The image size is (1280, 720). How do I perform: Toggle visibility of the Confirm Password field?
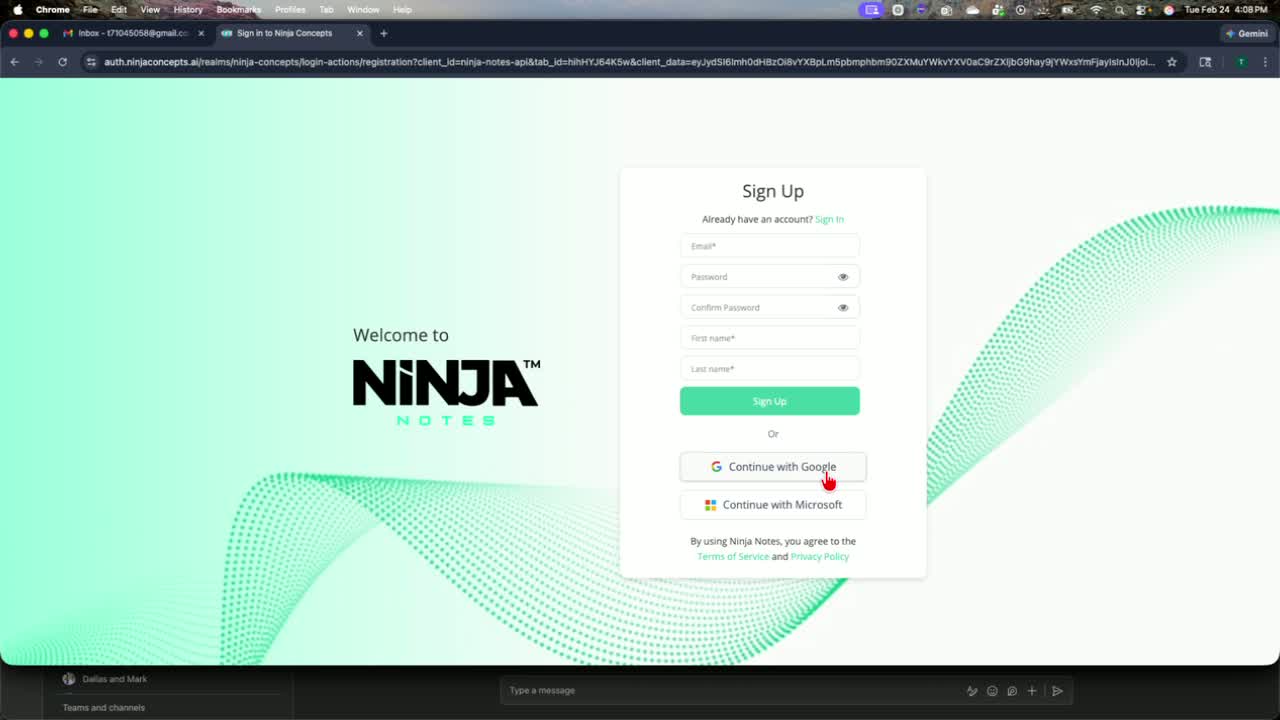843,308
